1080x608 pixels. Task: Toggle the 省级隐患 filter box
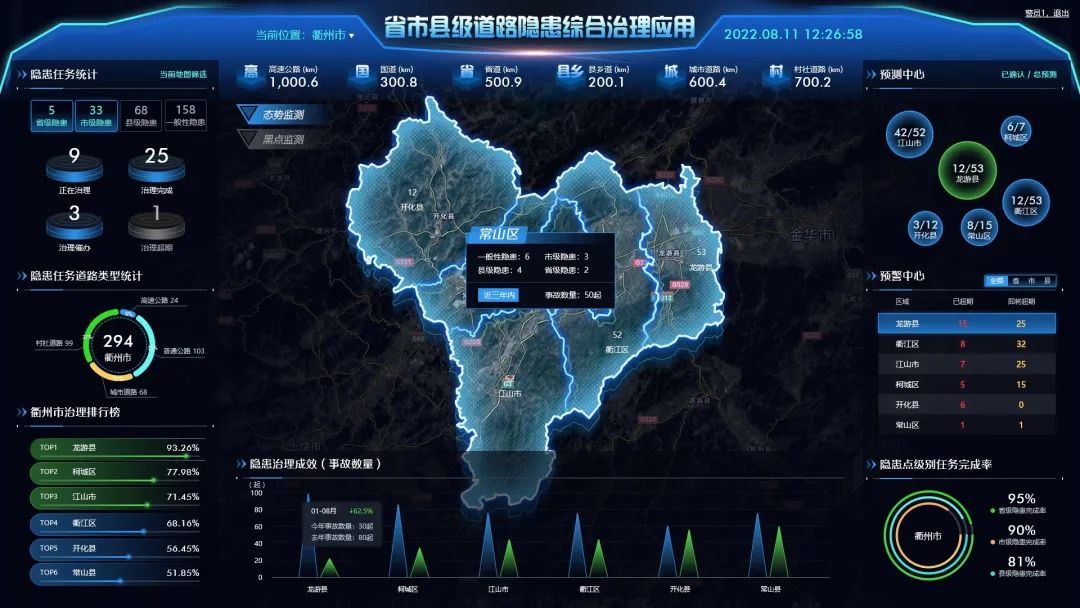tap(52, 116)
